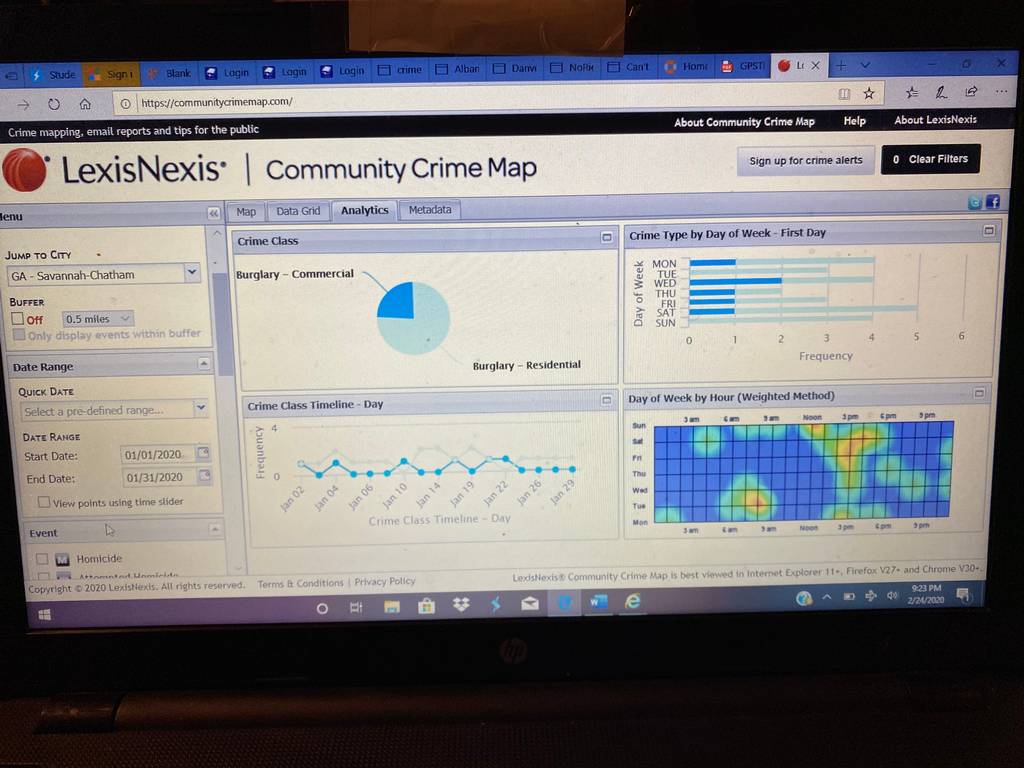Click the add notes pen icon

click(941, 93)
